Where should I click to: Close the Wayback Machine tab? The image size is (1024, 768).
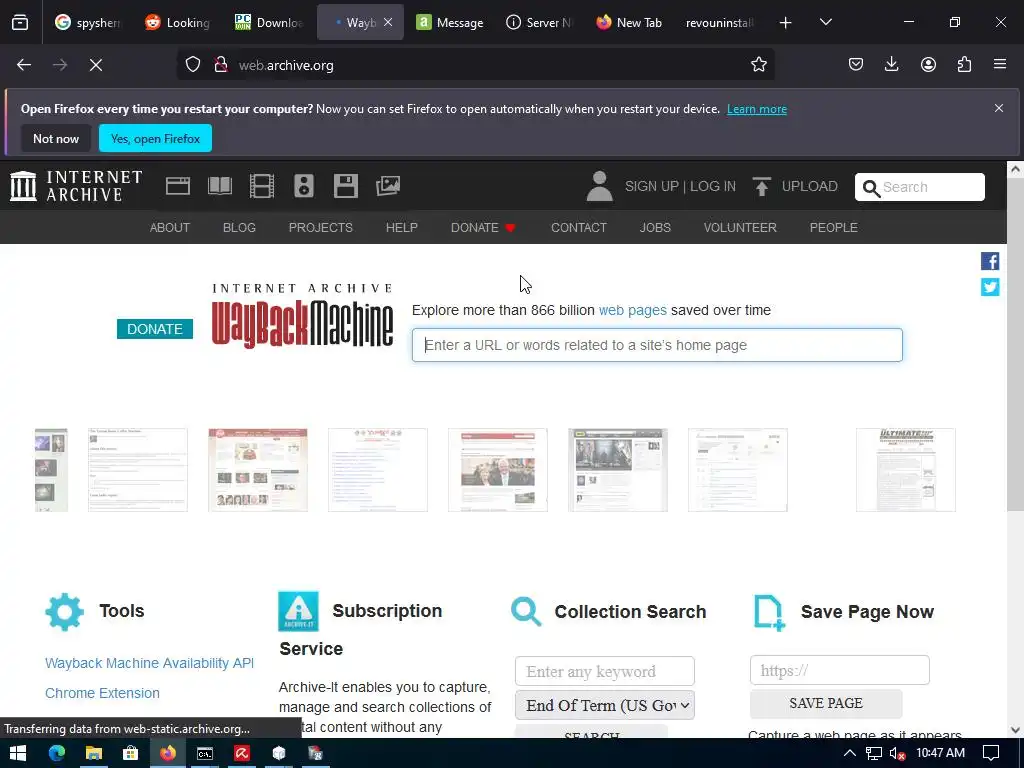click(388, 22)
